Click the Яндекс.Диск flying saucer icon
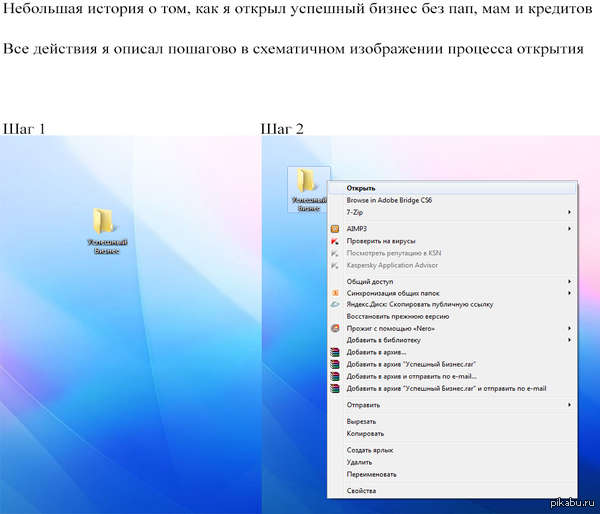 click(x=335, y=305)
